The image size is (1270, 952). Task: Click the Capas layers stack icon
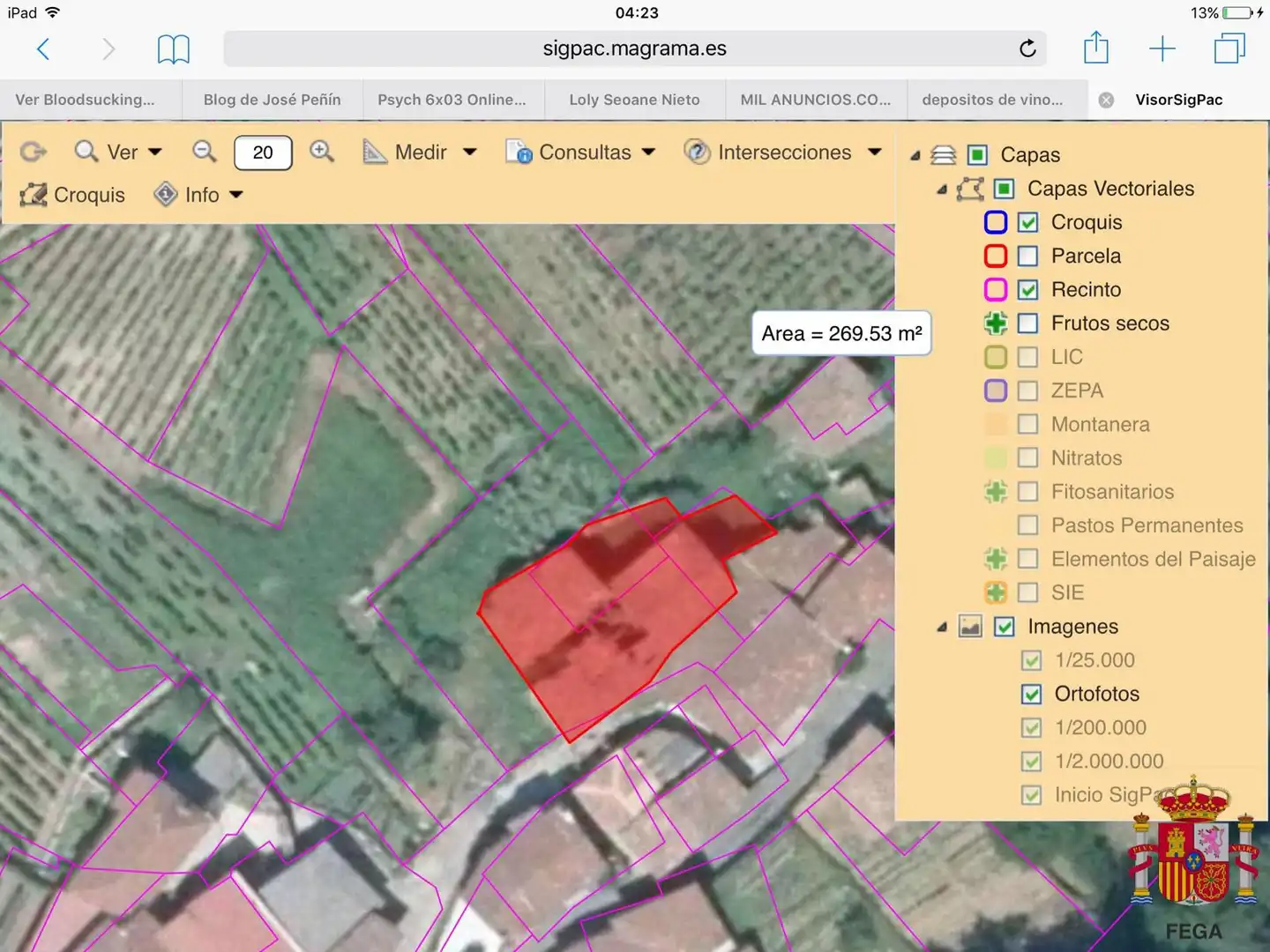point(944,155)
